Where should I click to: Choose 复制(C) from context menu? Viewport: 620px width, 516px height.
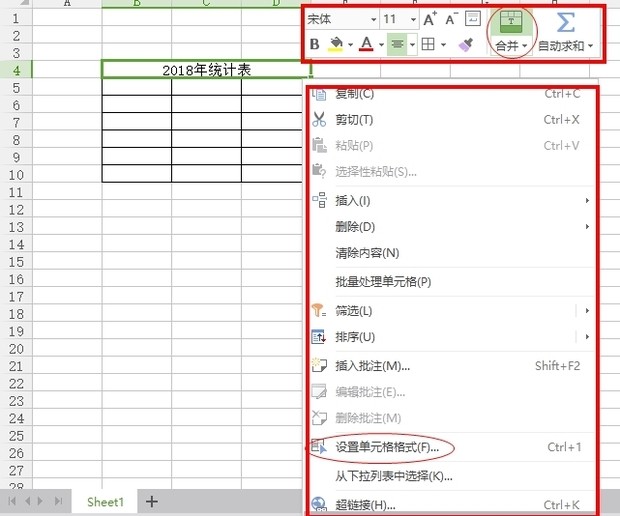[x=452, y=94]
